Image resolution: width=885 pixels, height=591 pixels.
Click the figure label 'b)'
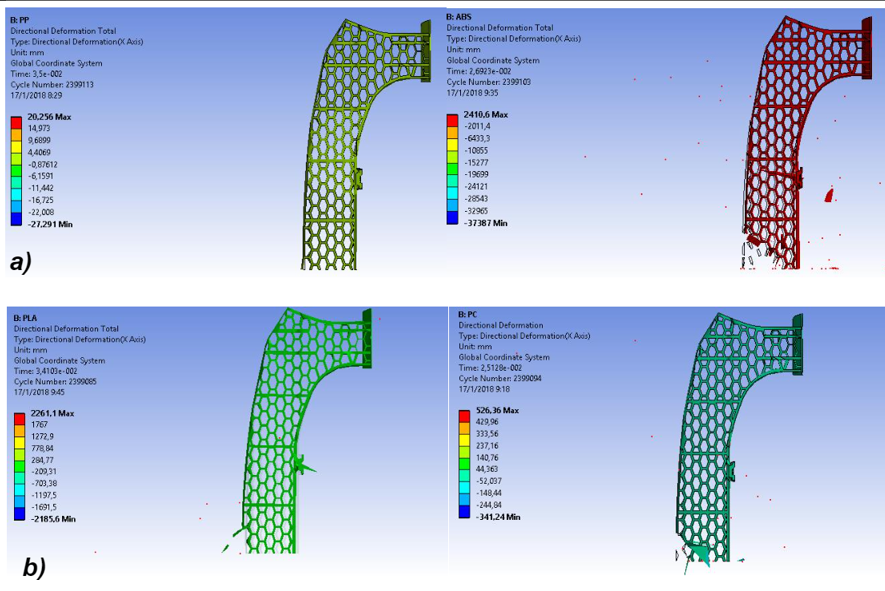[34, 568]
